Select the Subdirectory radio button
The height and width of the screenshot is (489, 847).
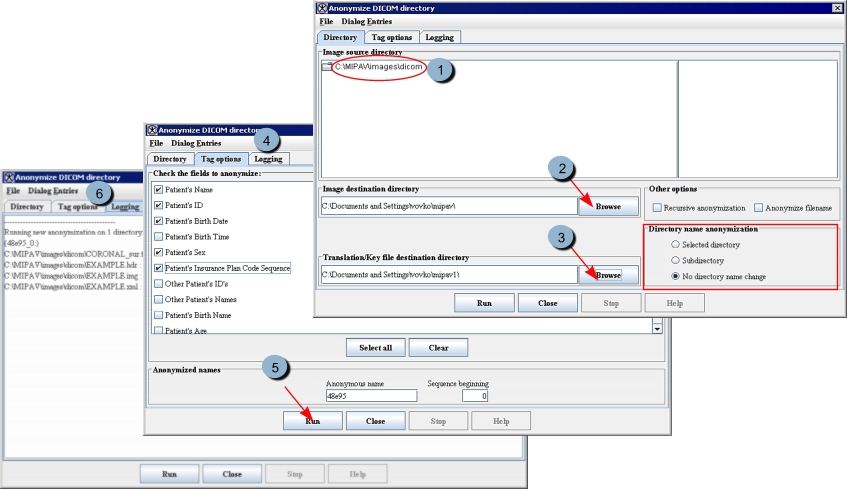pos(676,260)
